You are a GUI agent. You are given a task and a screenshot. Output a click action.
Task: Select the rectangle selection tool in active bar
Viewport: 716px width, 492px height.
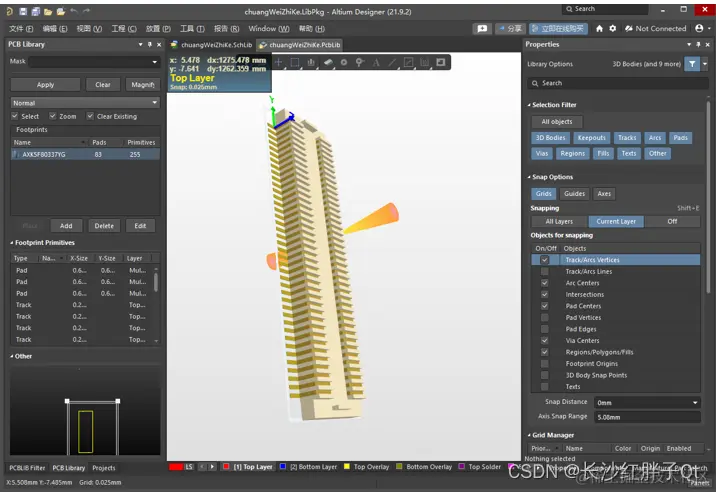pyautogui.click(x=295, y=62)
